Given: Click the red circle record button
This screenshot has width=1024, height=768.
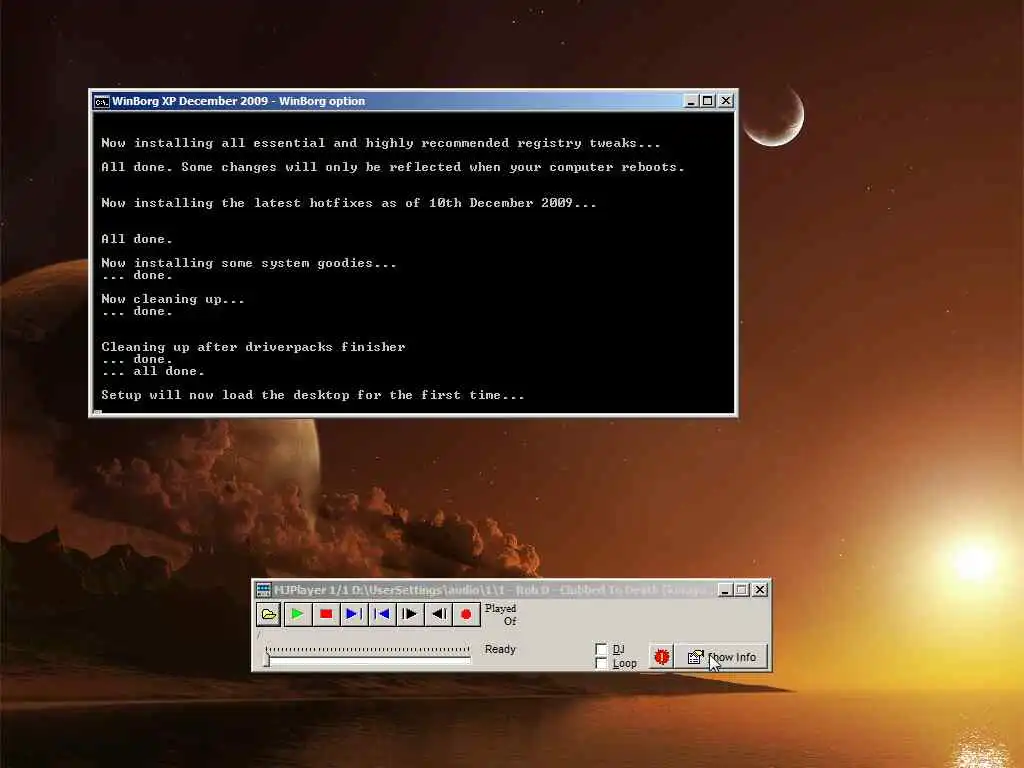Looking at the screenshot, I should [466, 614].
